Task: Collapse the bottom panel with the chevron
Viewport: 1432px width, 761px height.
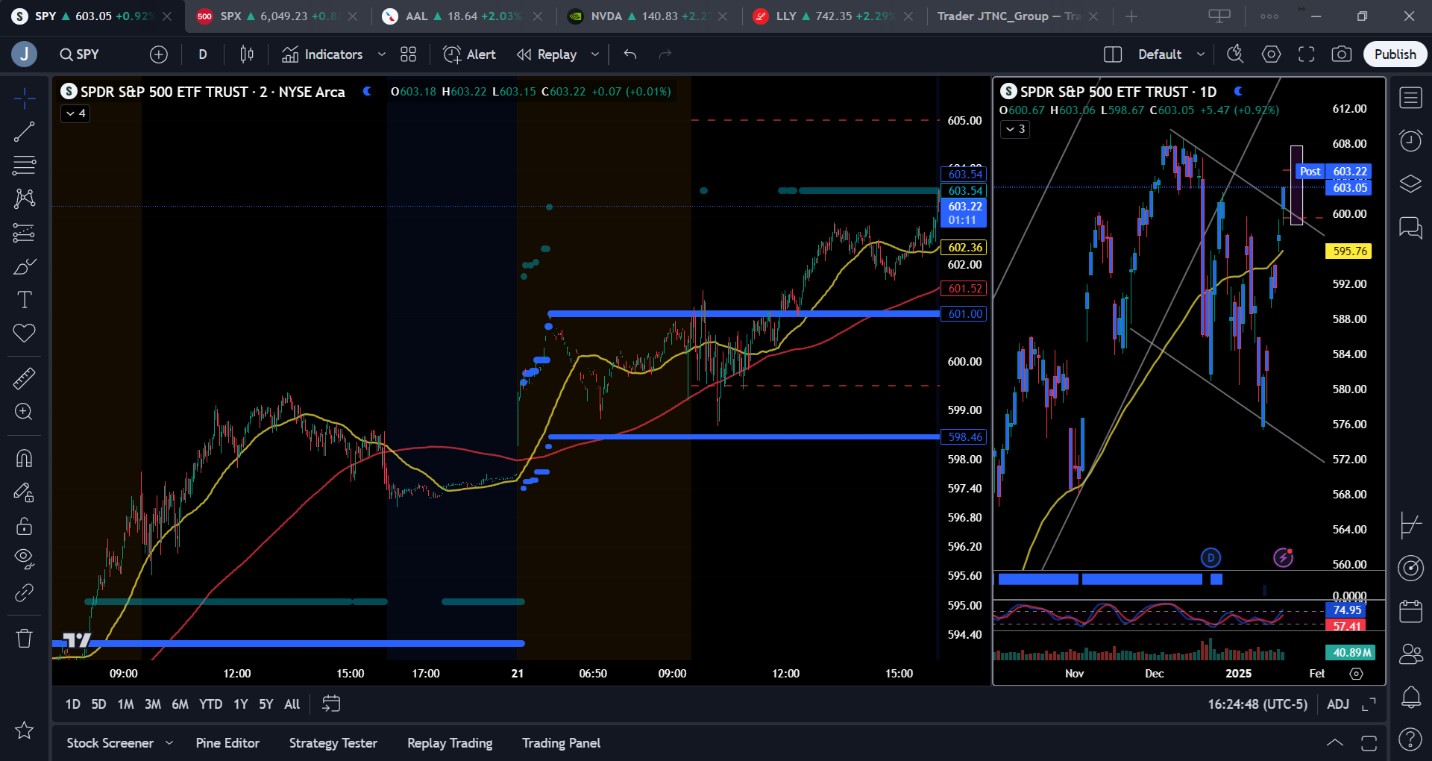Action: tap(1334, 743)
